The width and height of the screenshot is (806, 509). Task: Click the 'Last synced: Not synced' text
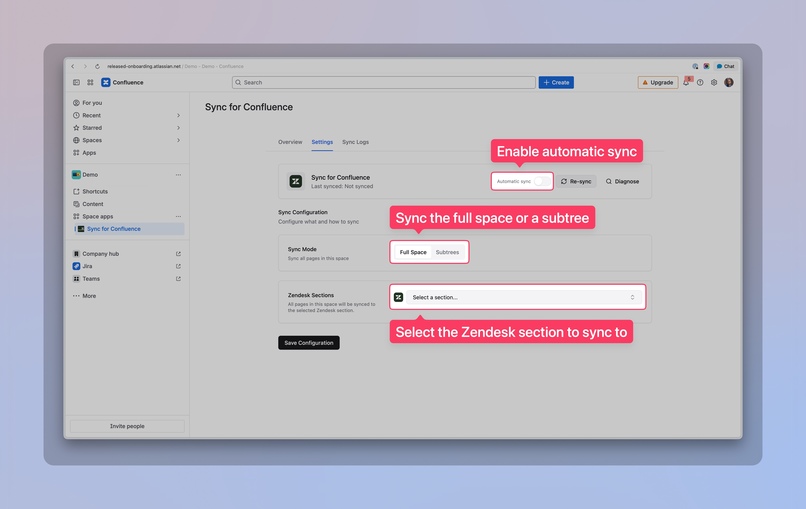pos(342,186)
